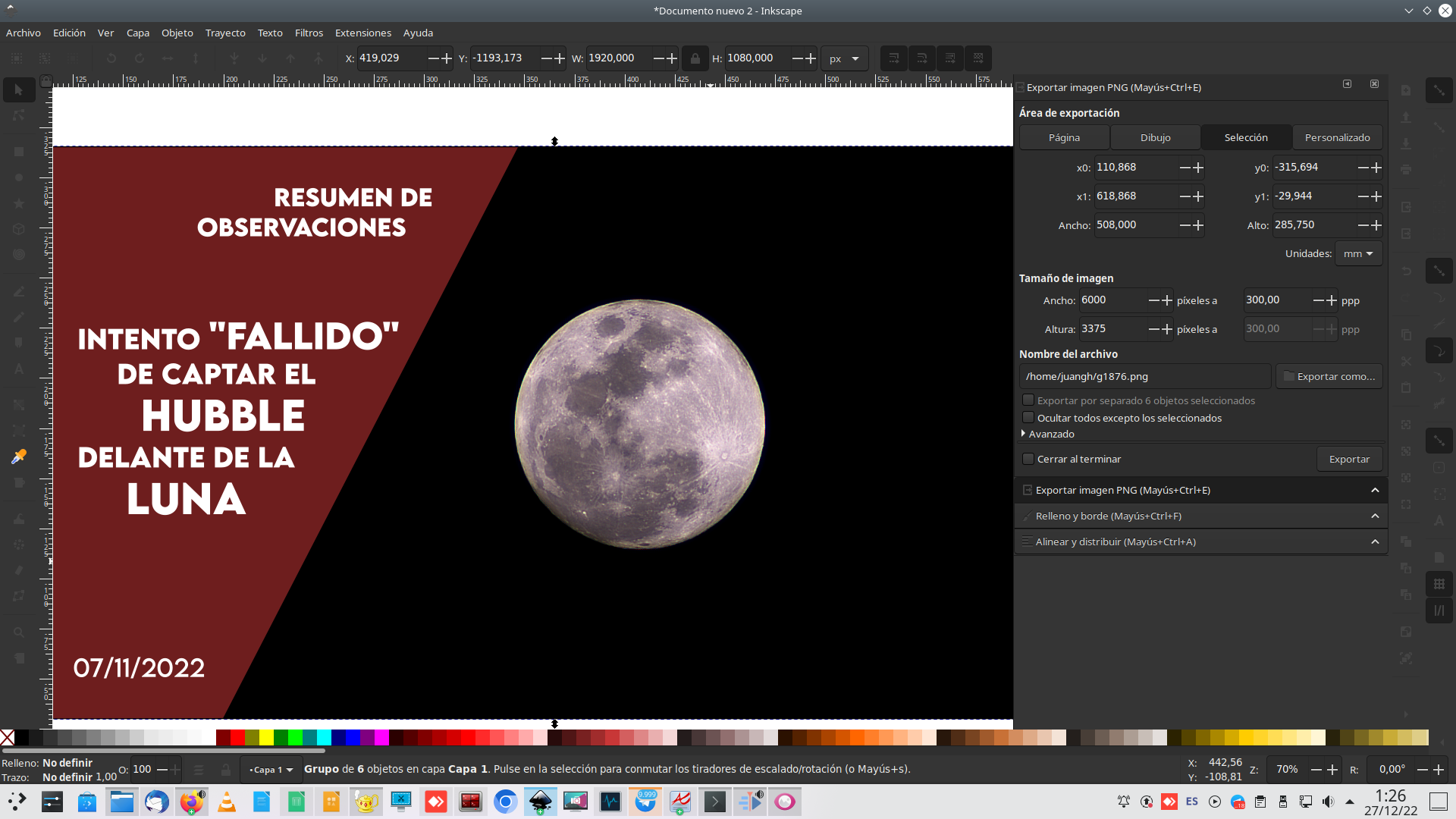Click the select all objects icon
The height and width of the screenshot is (819, 1456).
tap(17, 58)
